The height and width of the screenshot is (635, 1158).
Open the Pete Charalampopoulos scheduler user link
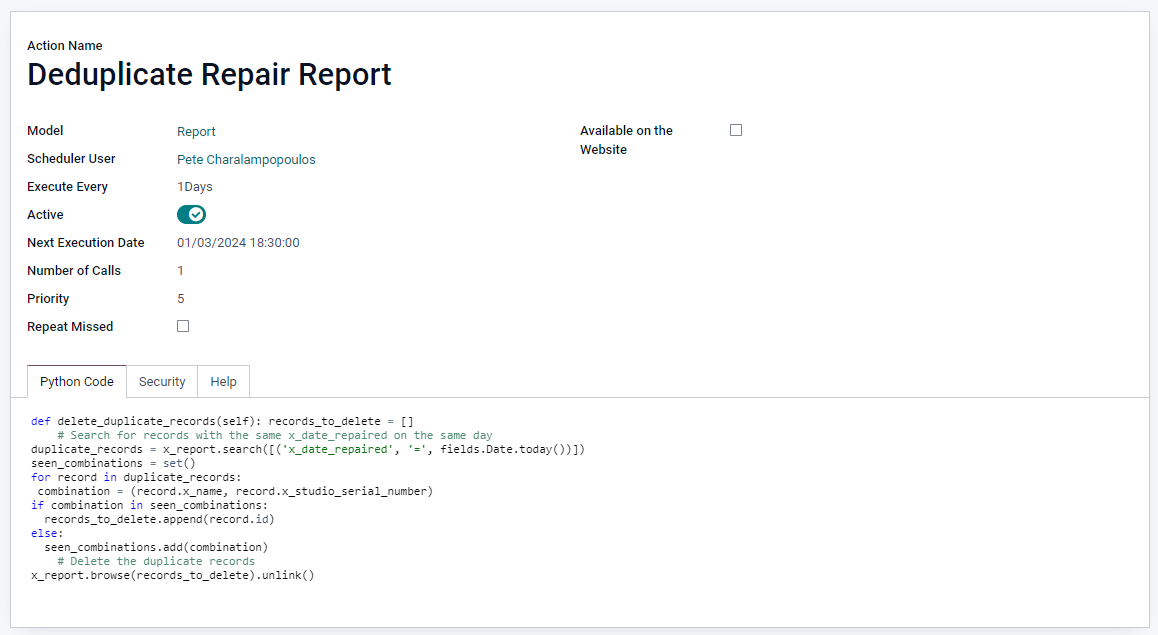pyautogui.click(x=246, y=159)
